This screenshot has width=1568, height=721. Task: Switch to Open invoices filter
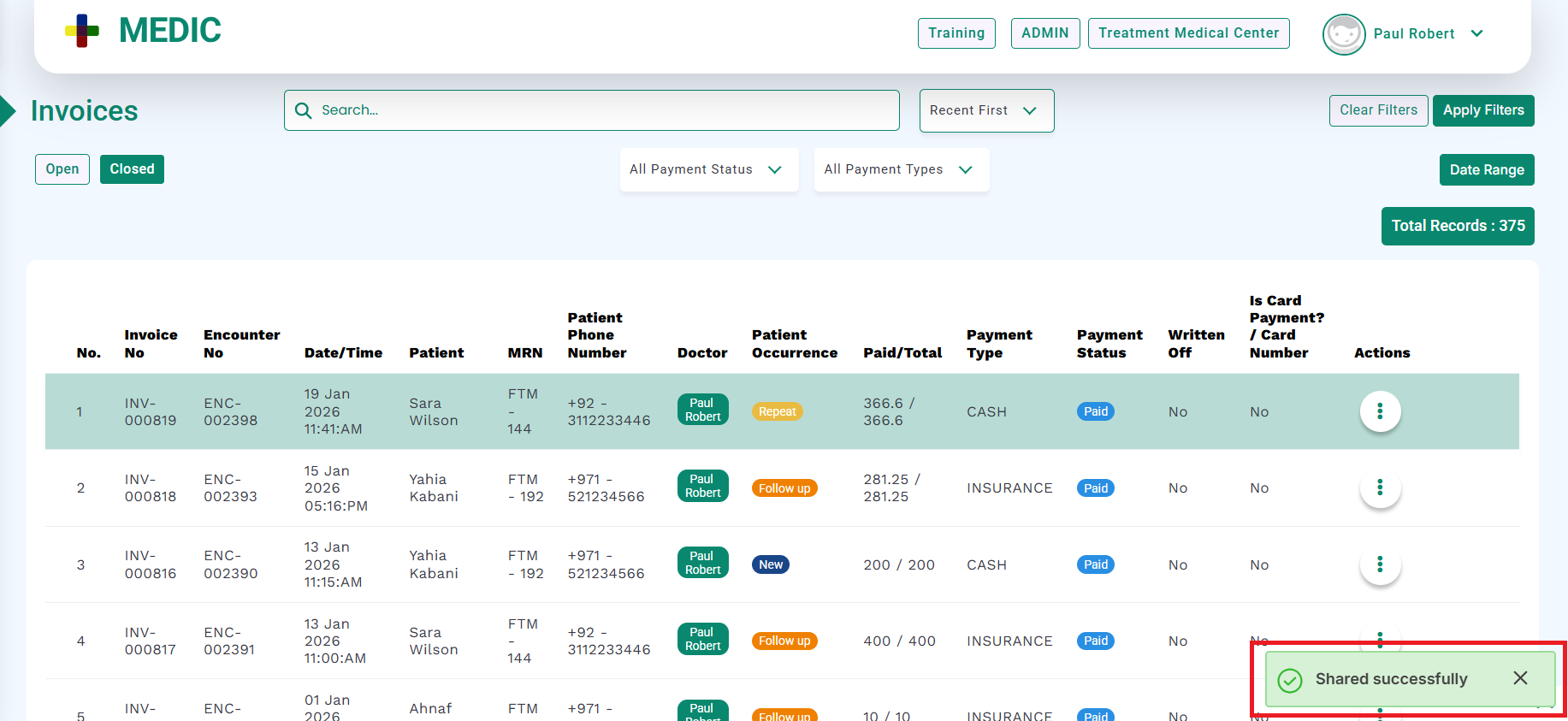click(62, 169)
